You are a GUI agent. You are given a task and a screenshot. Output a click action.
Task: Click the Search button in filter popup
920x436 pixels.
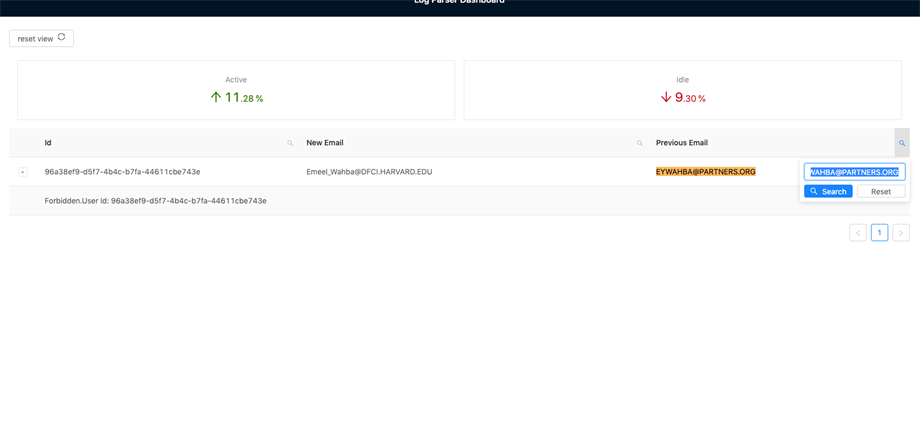coord(828,191)
